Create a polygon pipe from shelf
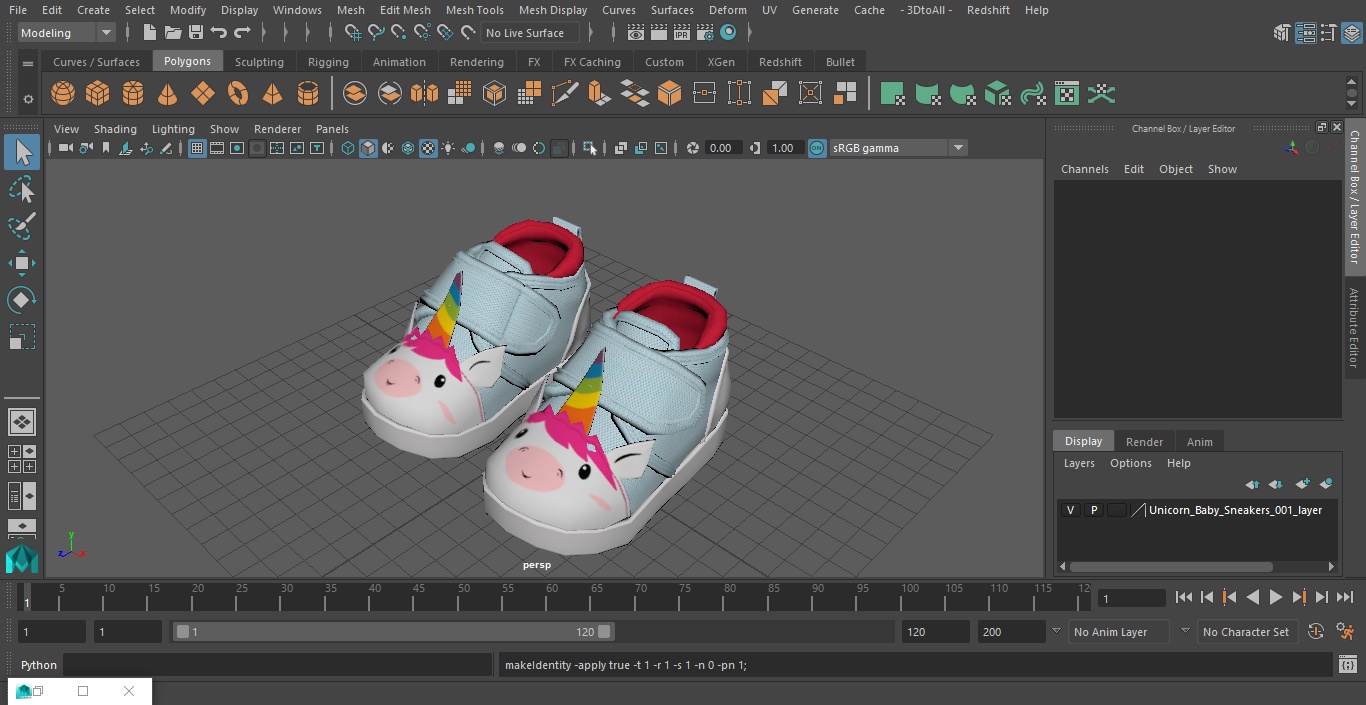 [x=308, y=94]
